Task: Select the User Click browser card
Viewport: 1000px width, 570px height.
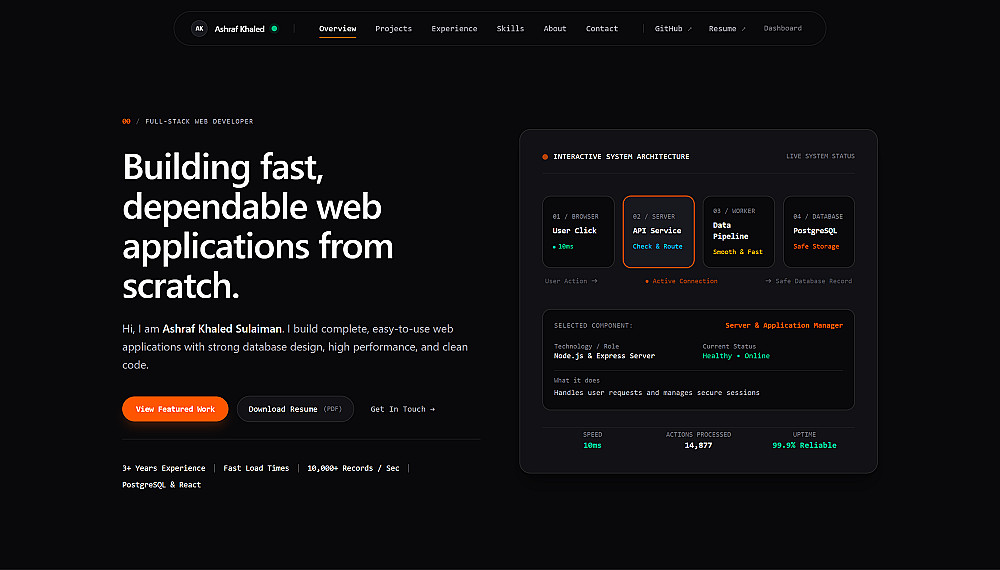Action: (578, 232)
